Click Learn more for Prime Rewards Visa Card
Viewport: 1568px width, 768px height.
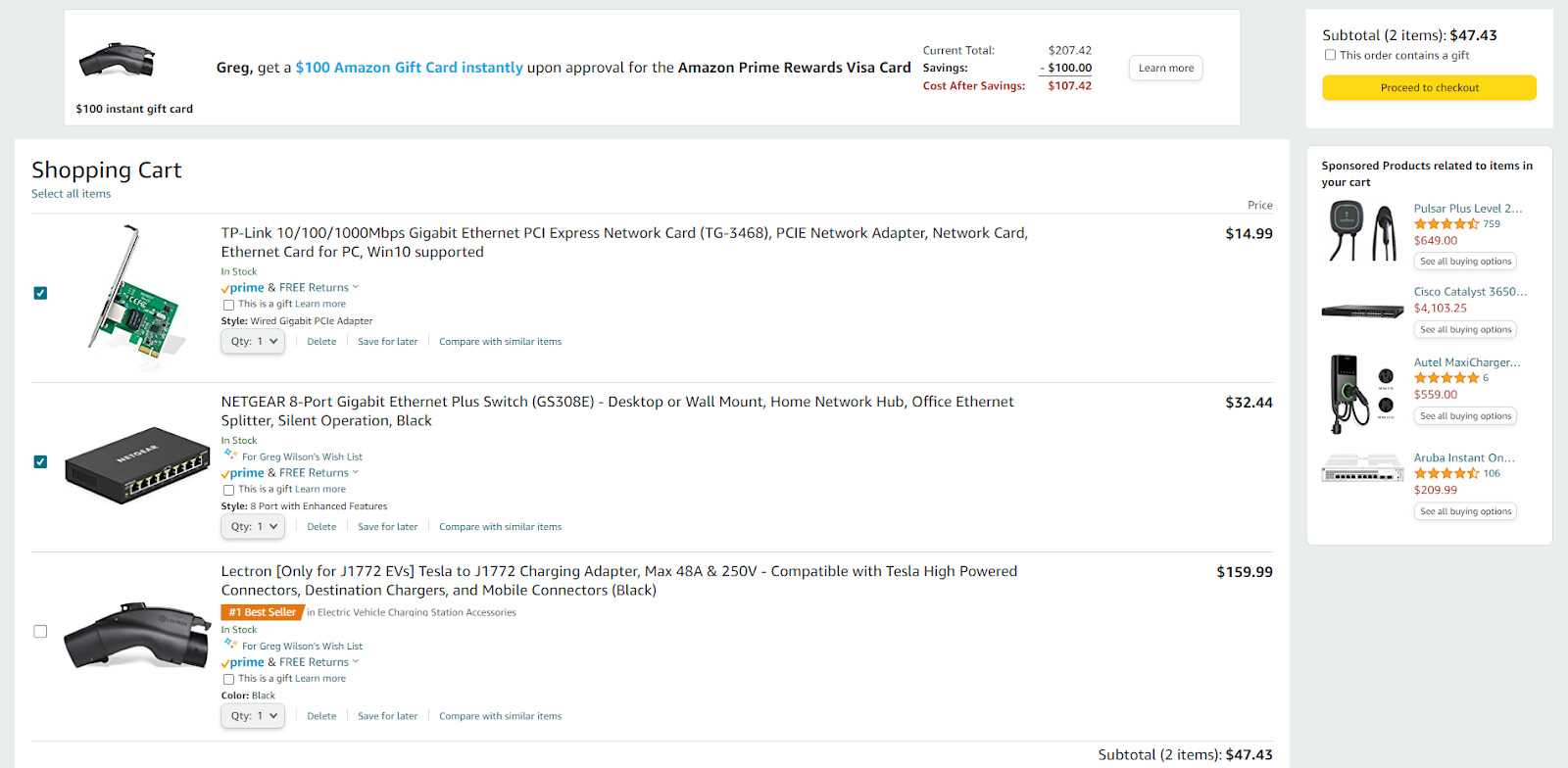point(1166,68)
